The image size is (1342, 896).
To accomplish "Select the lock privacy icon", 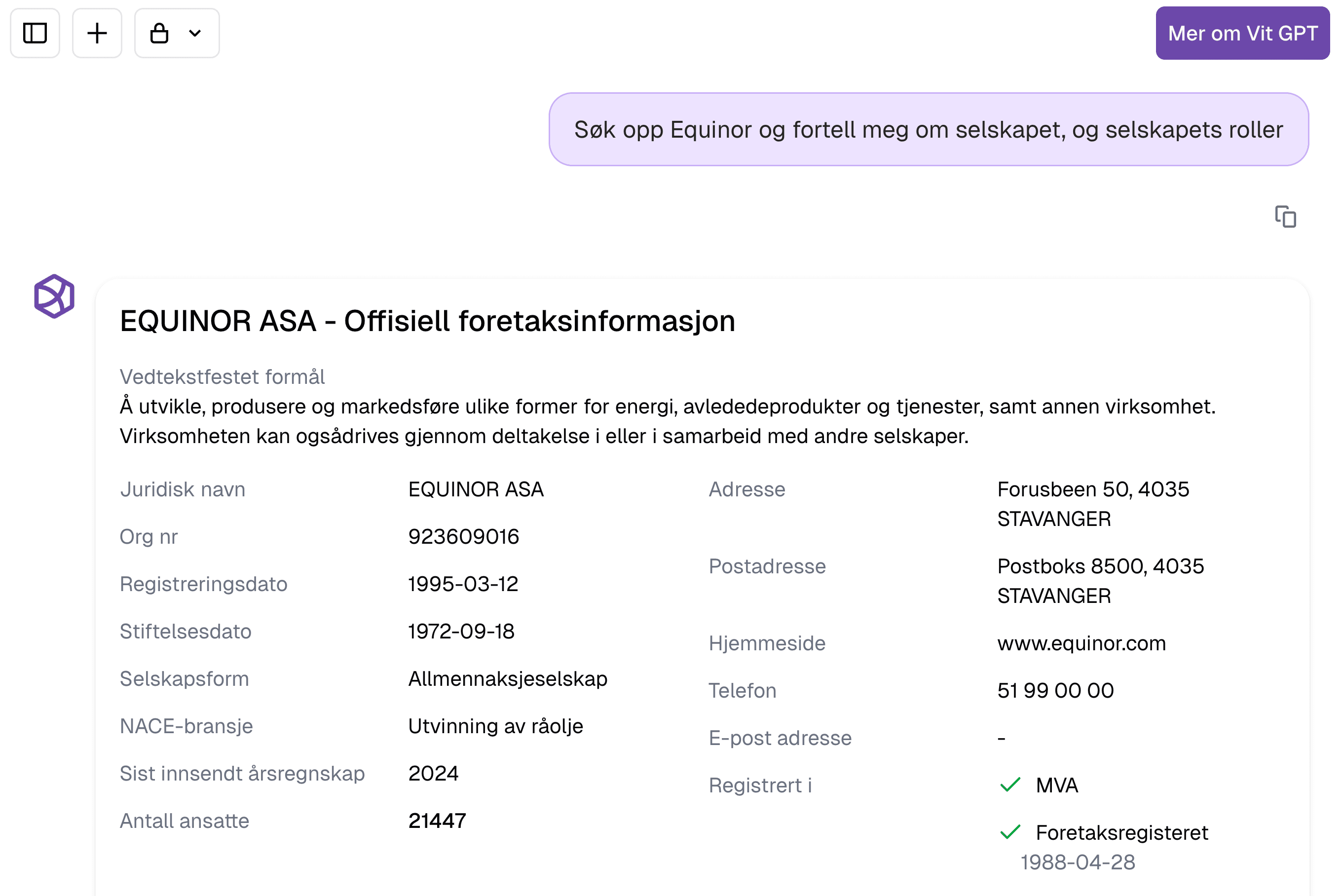I will coord(160,33).
